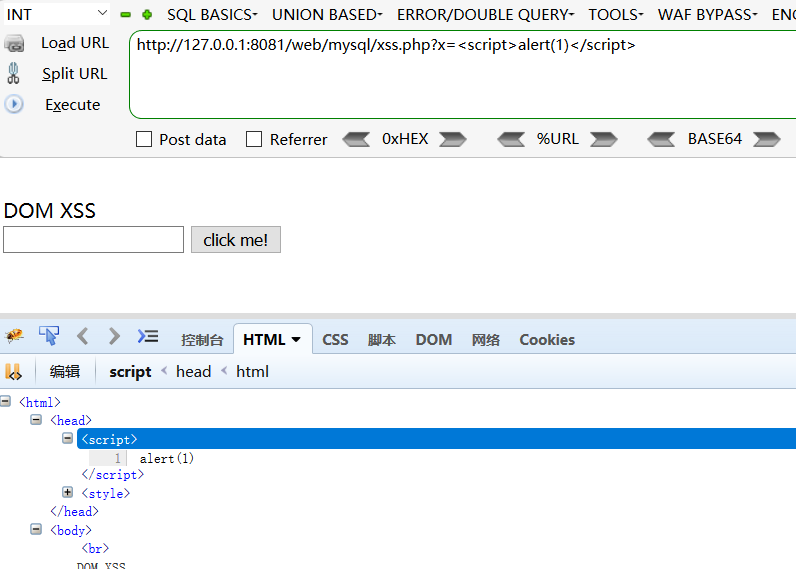Screen dimensions: 796x569
Task: Click the Load URL button
Action: [75, 43]
